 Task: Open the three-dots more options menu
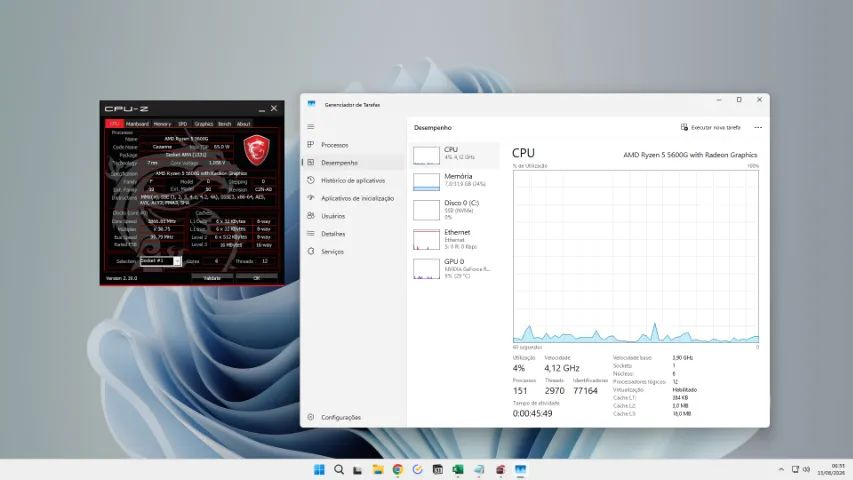pos(758,127)
